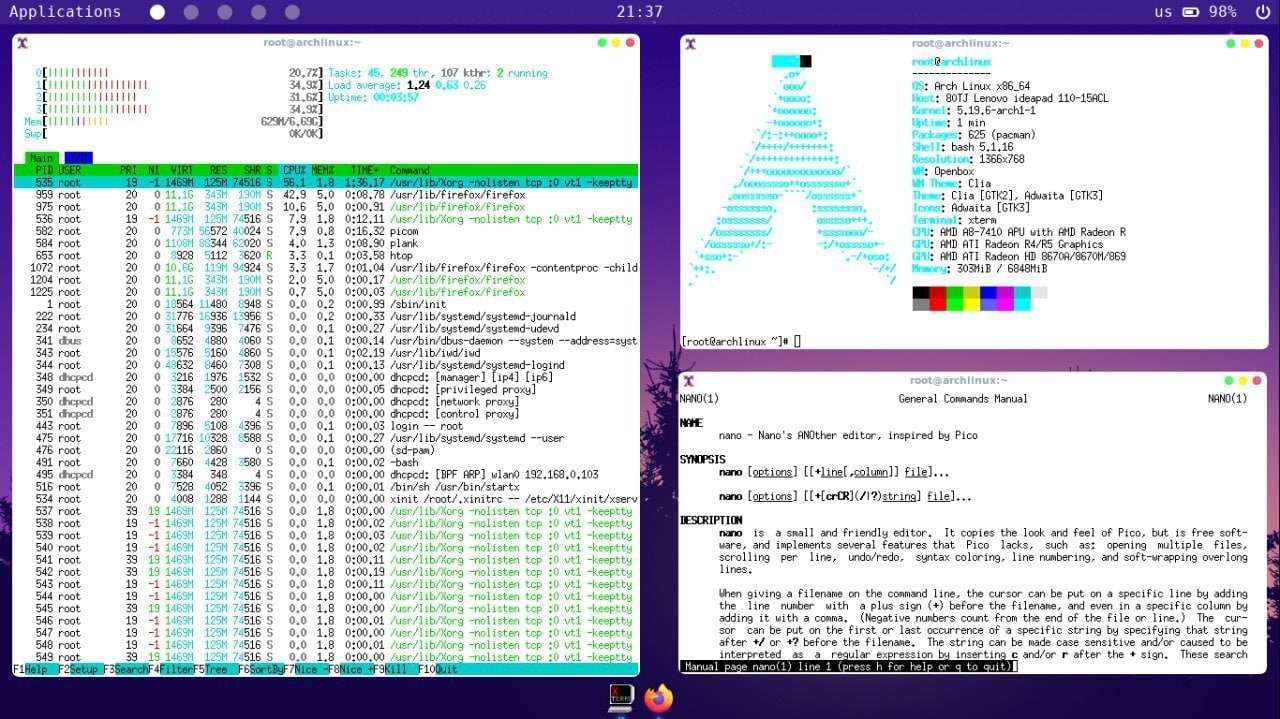Select PID 535 Xorg process row

coord(325,182)
